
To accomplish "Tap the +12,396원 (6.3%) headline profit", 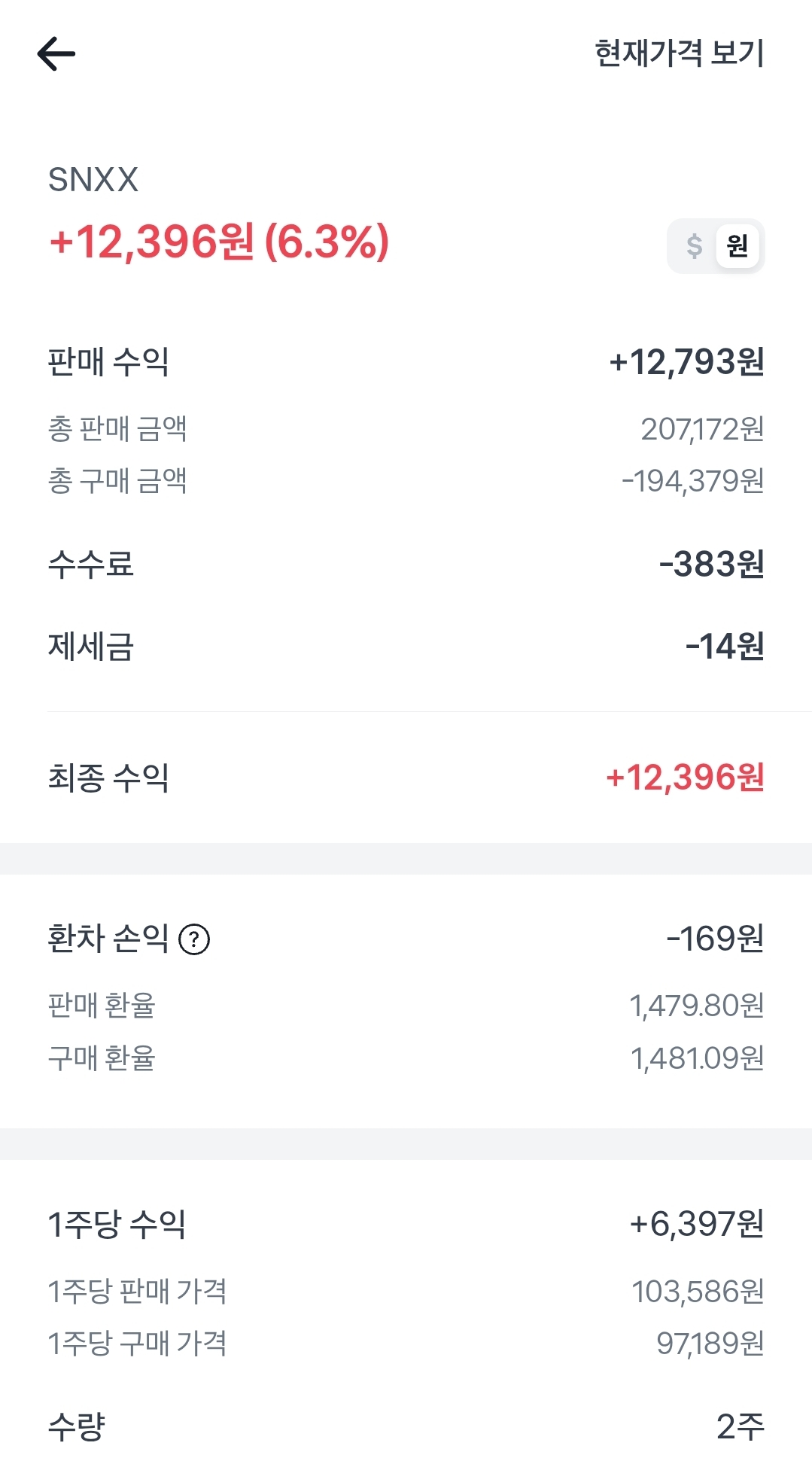I will [219, 242].
